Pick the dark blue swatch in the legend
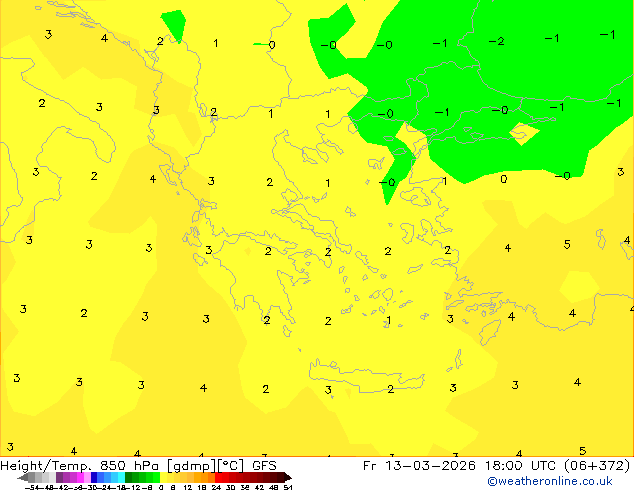This screenshot has height=490, width=634. click(x=94, y=477)
